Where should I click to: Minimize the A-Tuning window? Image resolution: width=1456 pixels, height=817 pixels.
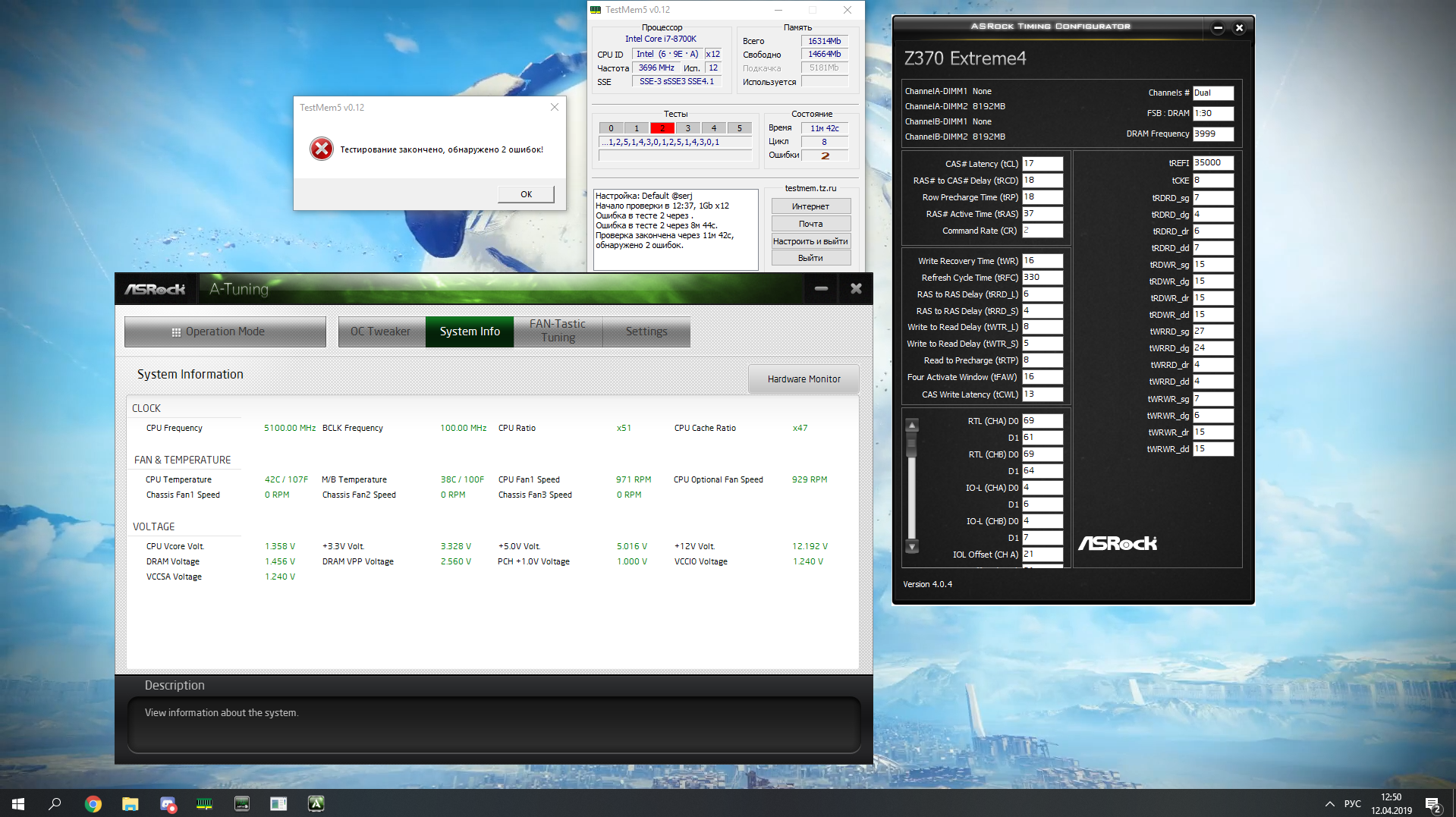pos(821,289)
